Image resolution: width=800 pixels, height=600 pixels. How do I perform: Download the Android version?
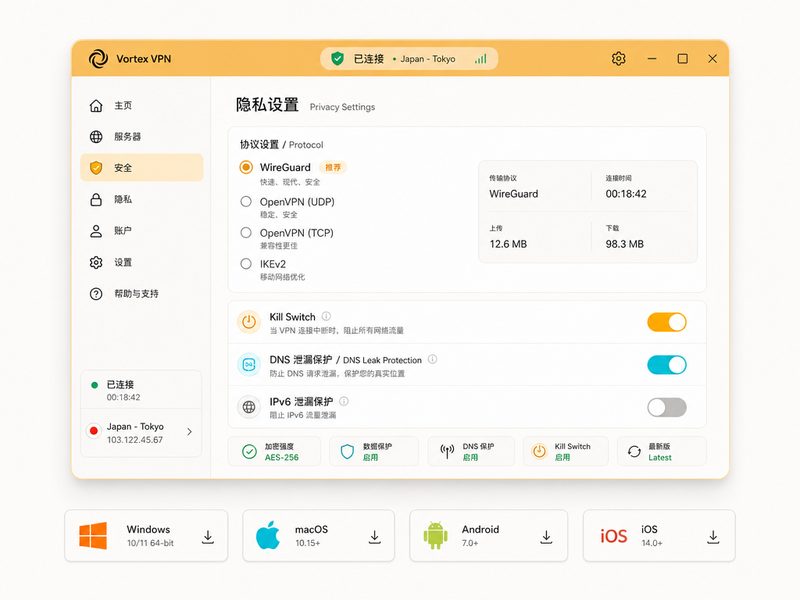pyautogui.click(x=546, y=536)
